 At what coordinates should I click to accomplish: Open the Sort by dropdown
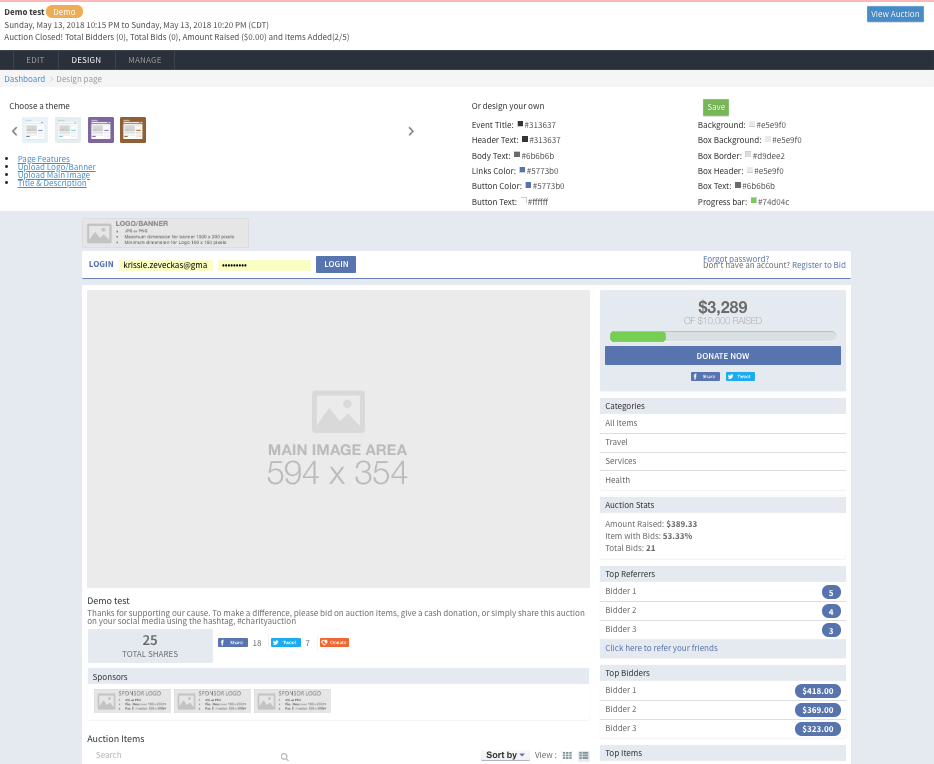[505, 755]
